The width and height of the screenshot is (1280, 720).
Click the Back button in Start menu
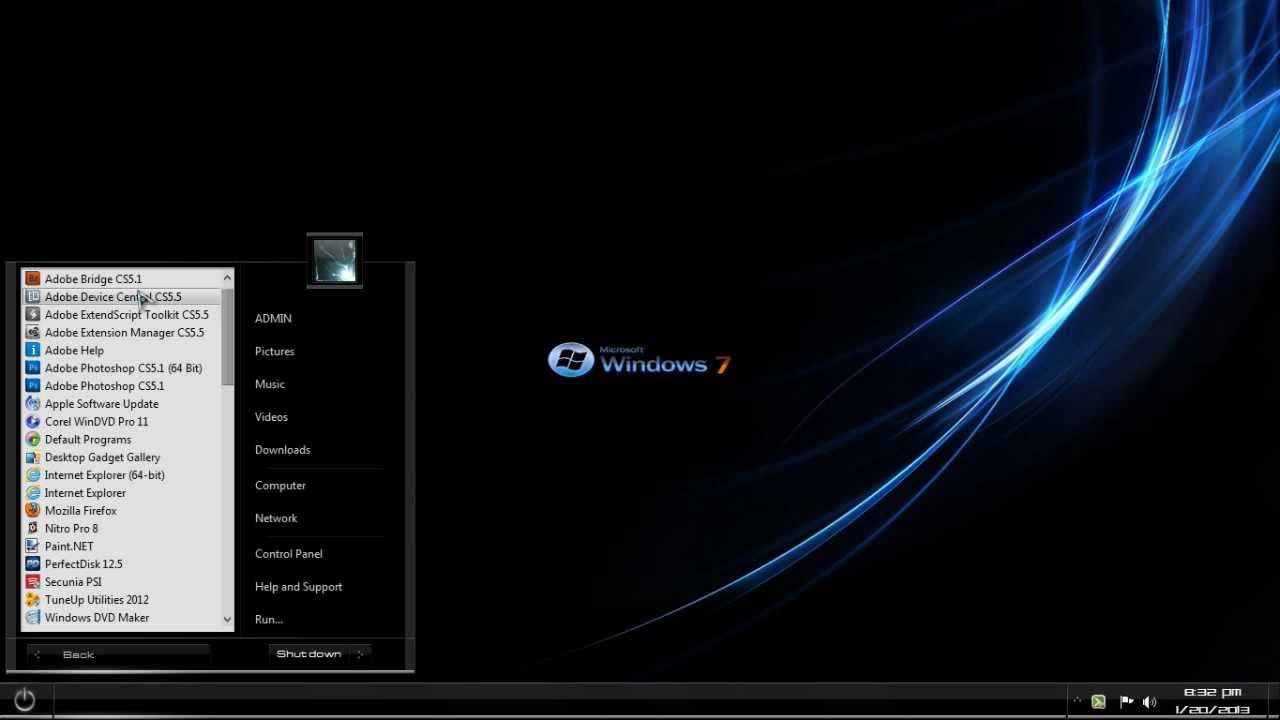pyautogui.click(x=118, y=655)
